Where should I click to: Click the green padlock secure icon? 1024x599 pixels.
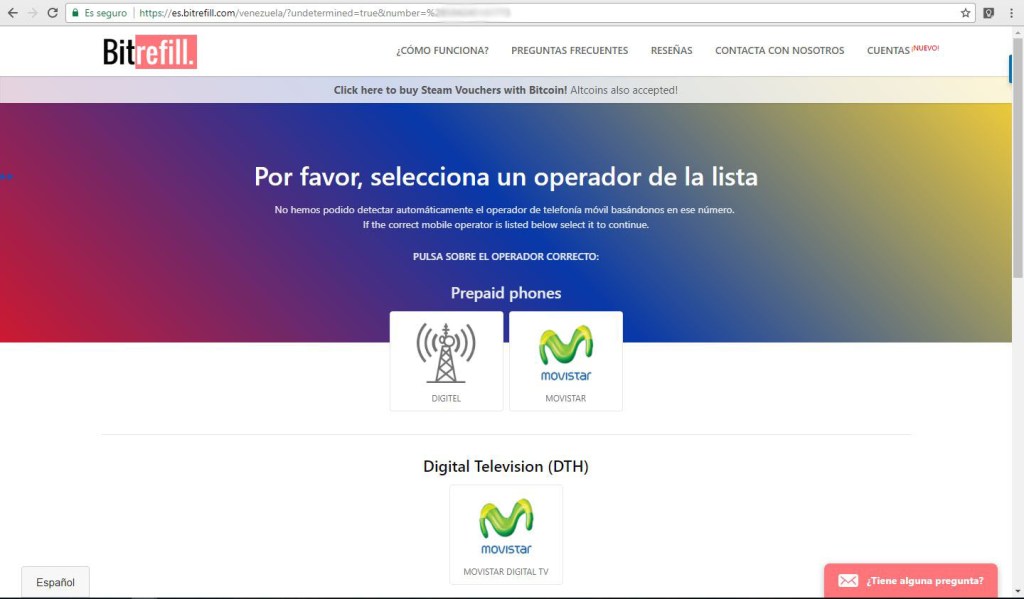pyautogui.click(x=75, y=12)
